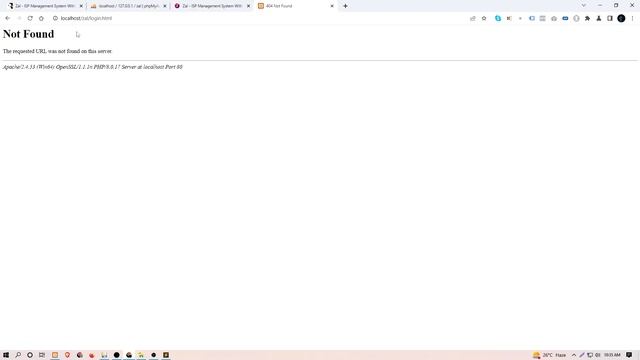Close the first Zal ISP Management tab
Viewport: 640px width, 360px height.
[81, 6]
